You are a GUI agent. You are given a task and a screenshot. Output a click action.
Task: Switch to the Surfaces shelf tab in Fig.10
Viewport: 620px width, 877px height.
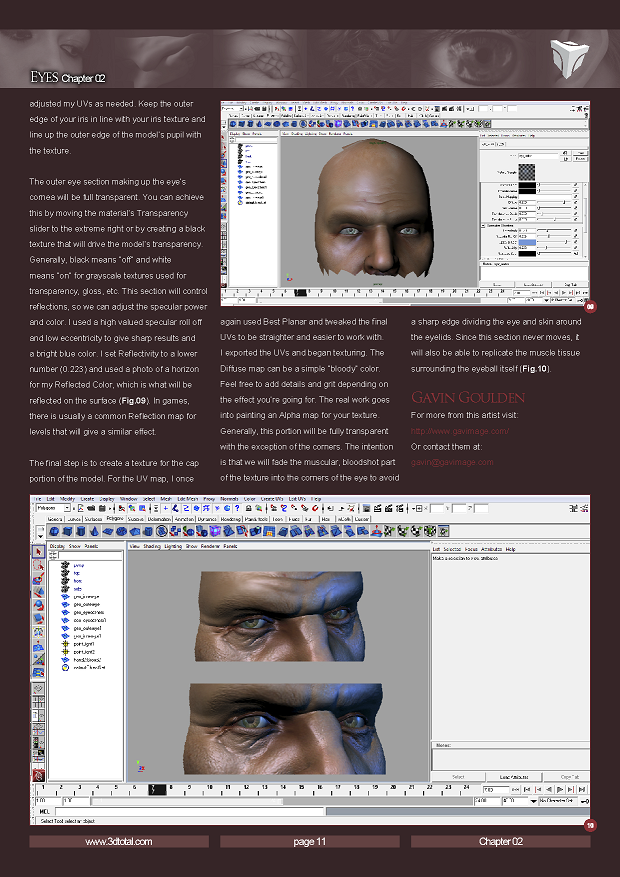(92, 519)
